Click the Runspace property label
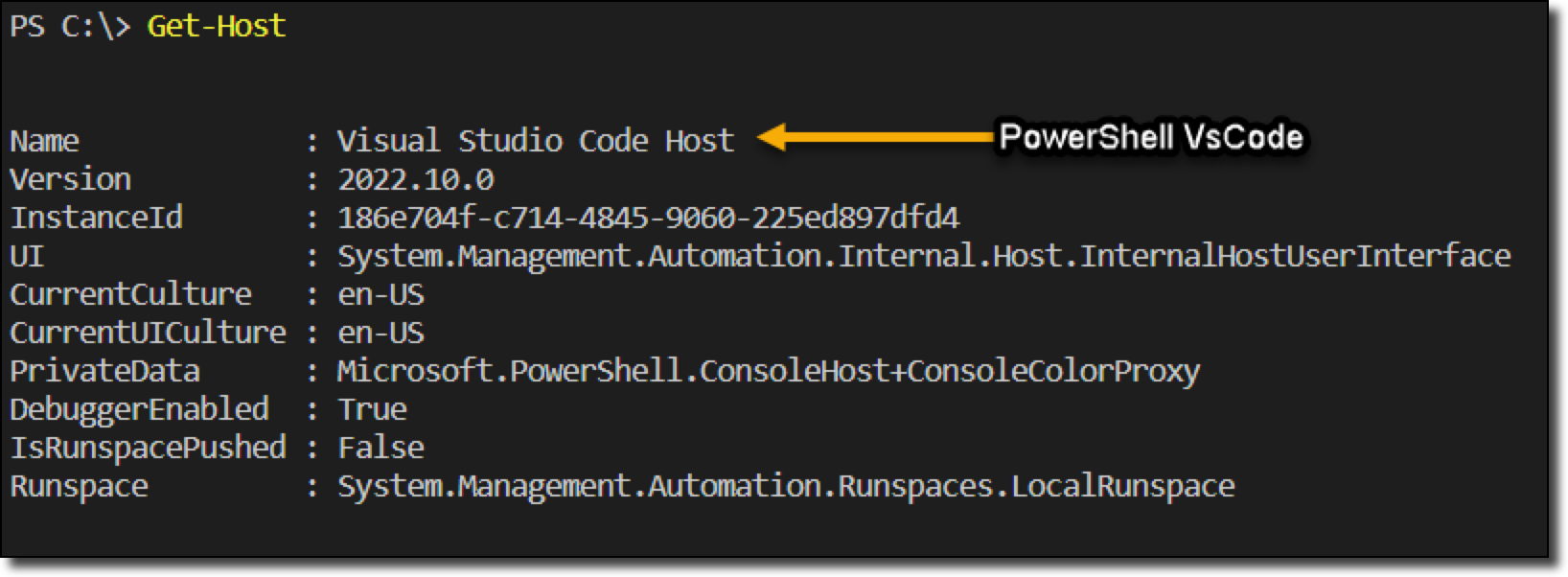 (x=79, y=486)
